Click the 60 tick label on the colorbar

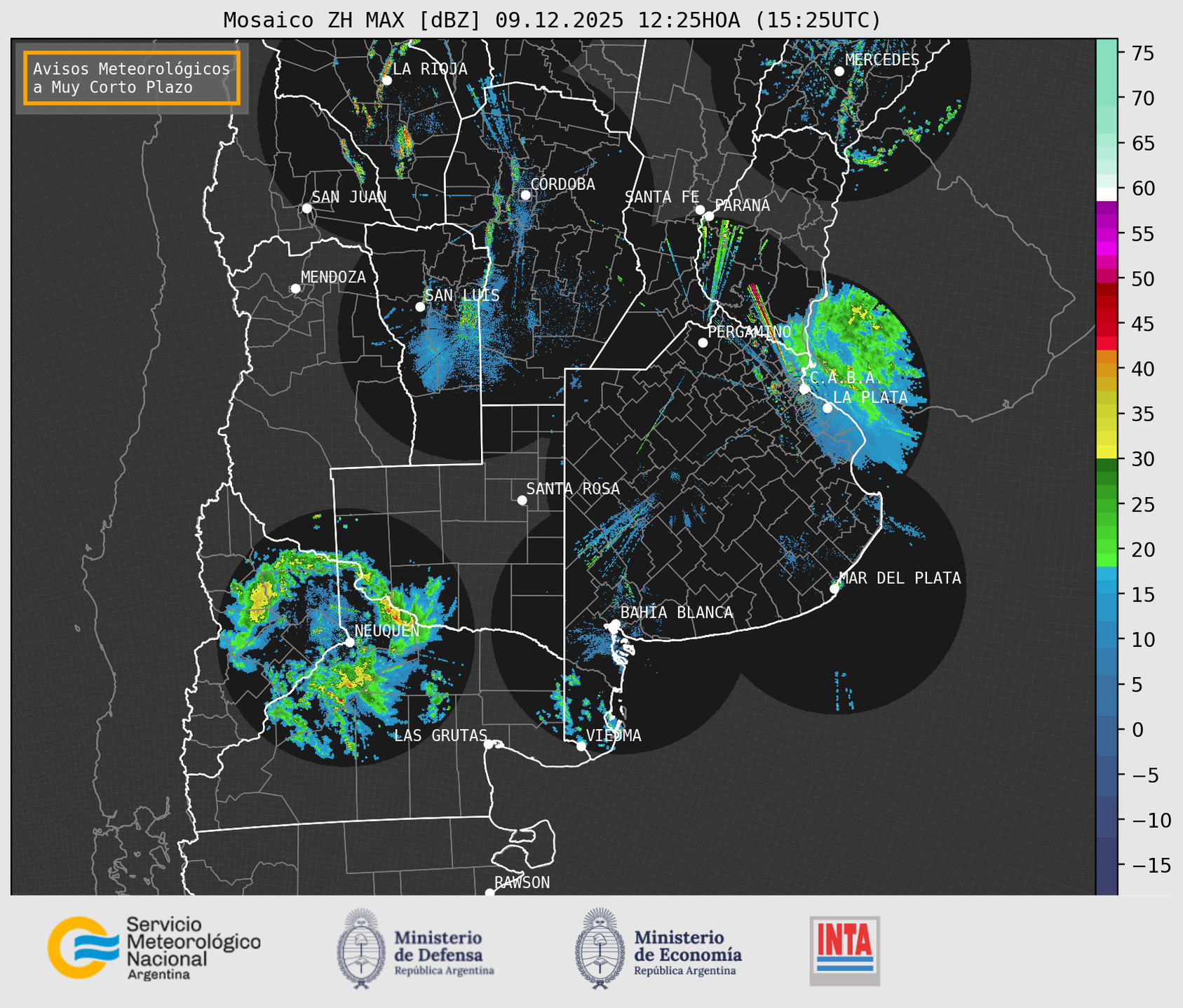[1143, 189]
